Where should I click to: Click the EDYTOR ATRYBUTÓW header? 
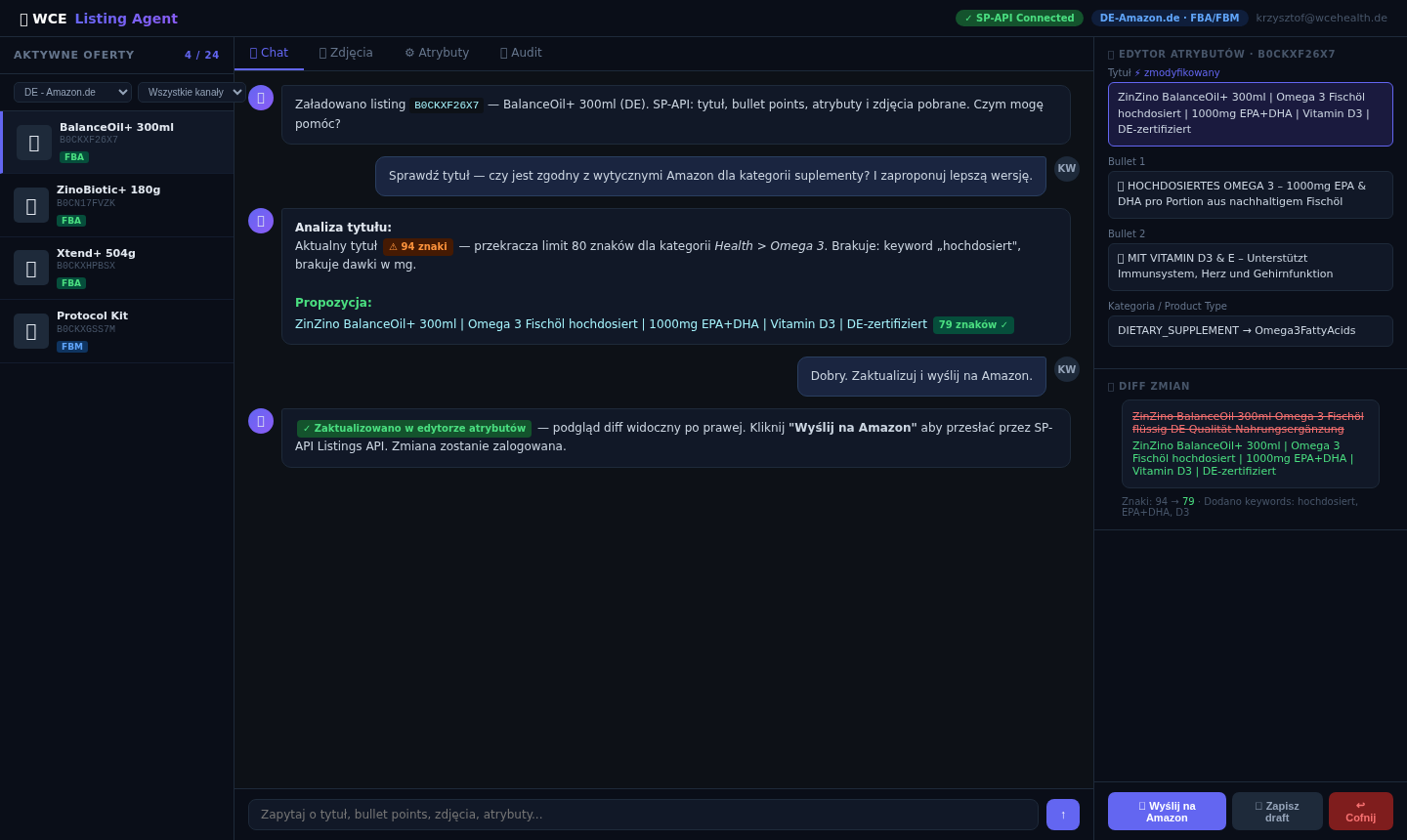coord(1221,55)
